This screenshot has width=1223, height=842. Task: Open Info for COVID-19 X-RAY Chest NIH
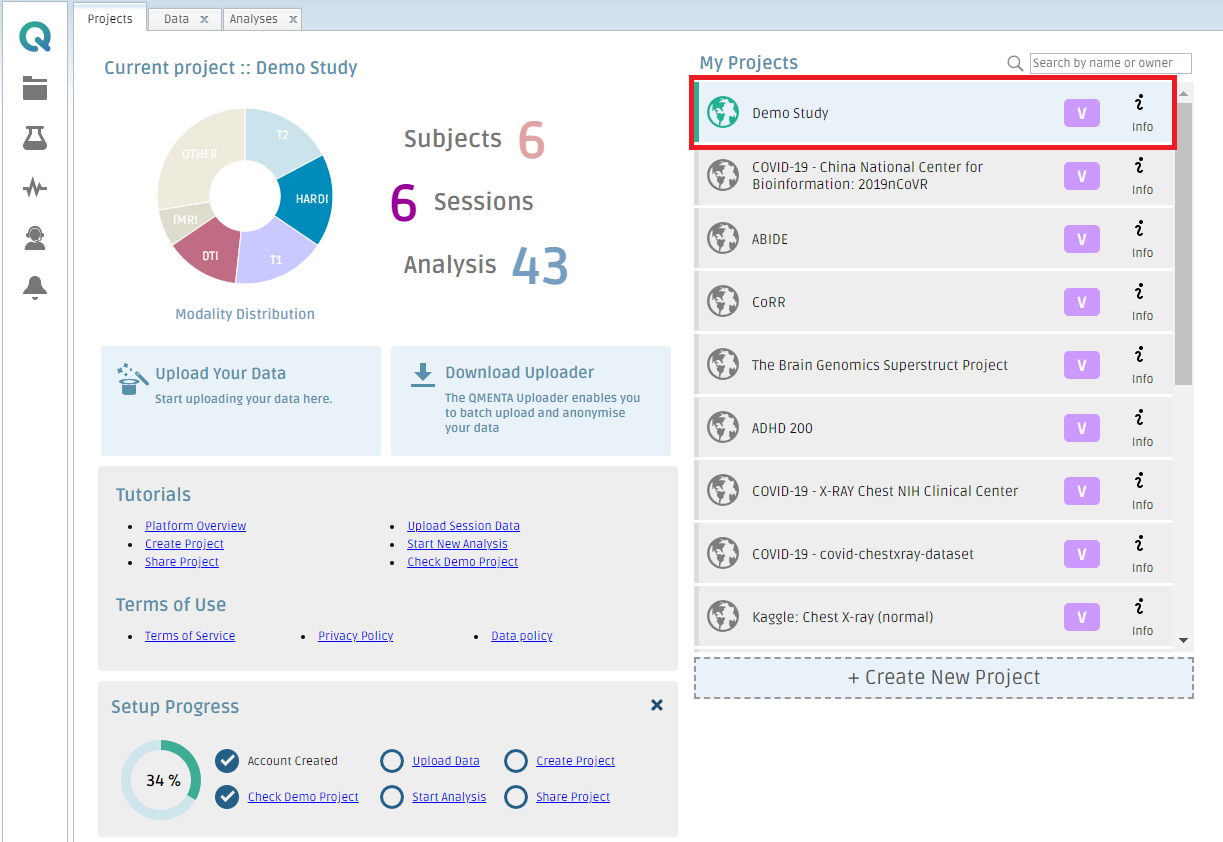[1142, 492]
